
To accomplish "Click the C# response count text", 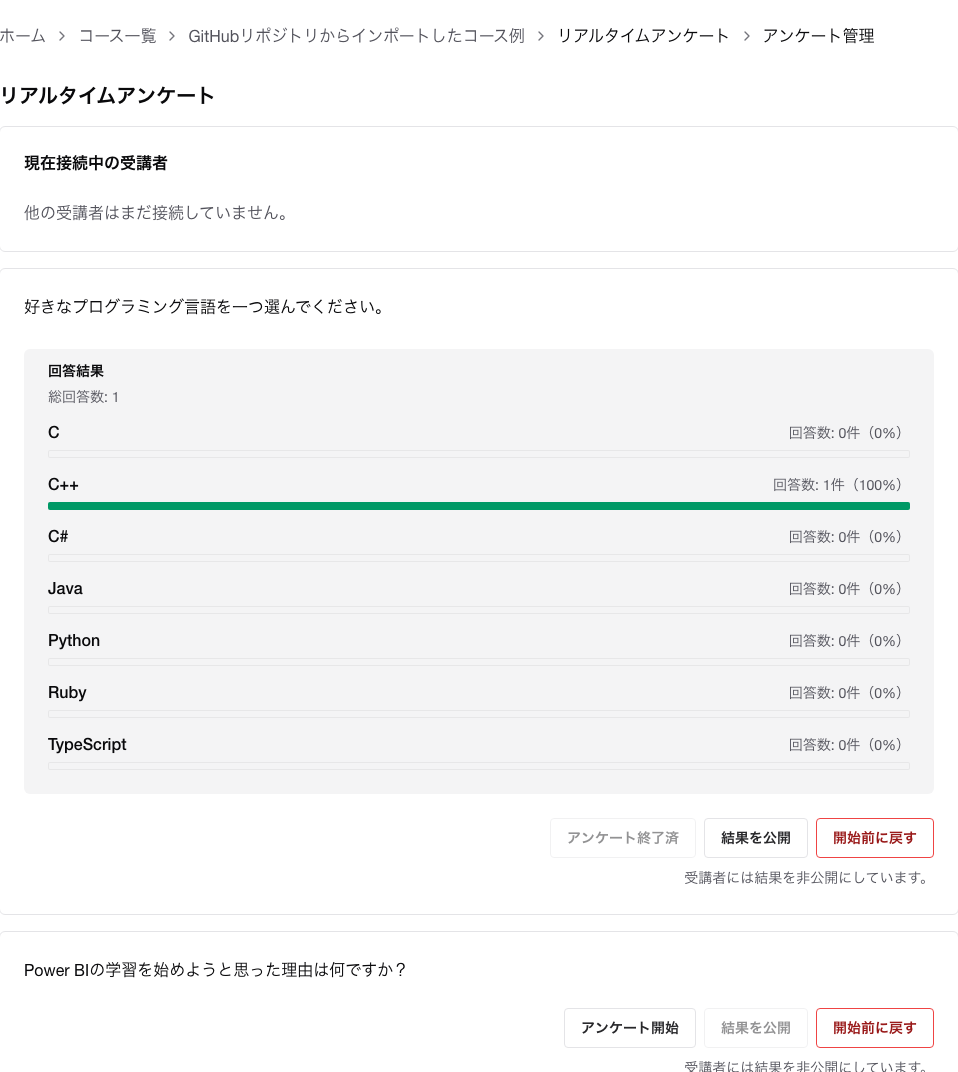I will 845,537.
